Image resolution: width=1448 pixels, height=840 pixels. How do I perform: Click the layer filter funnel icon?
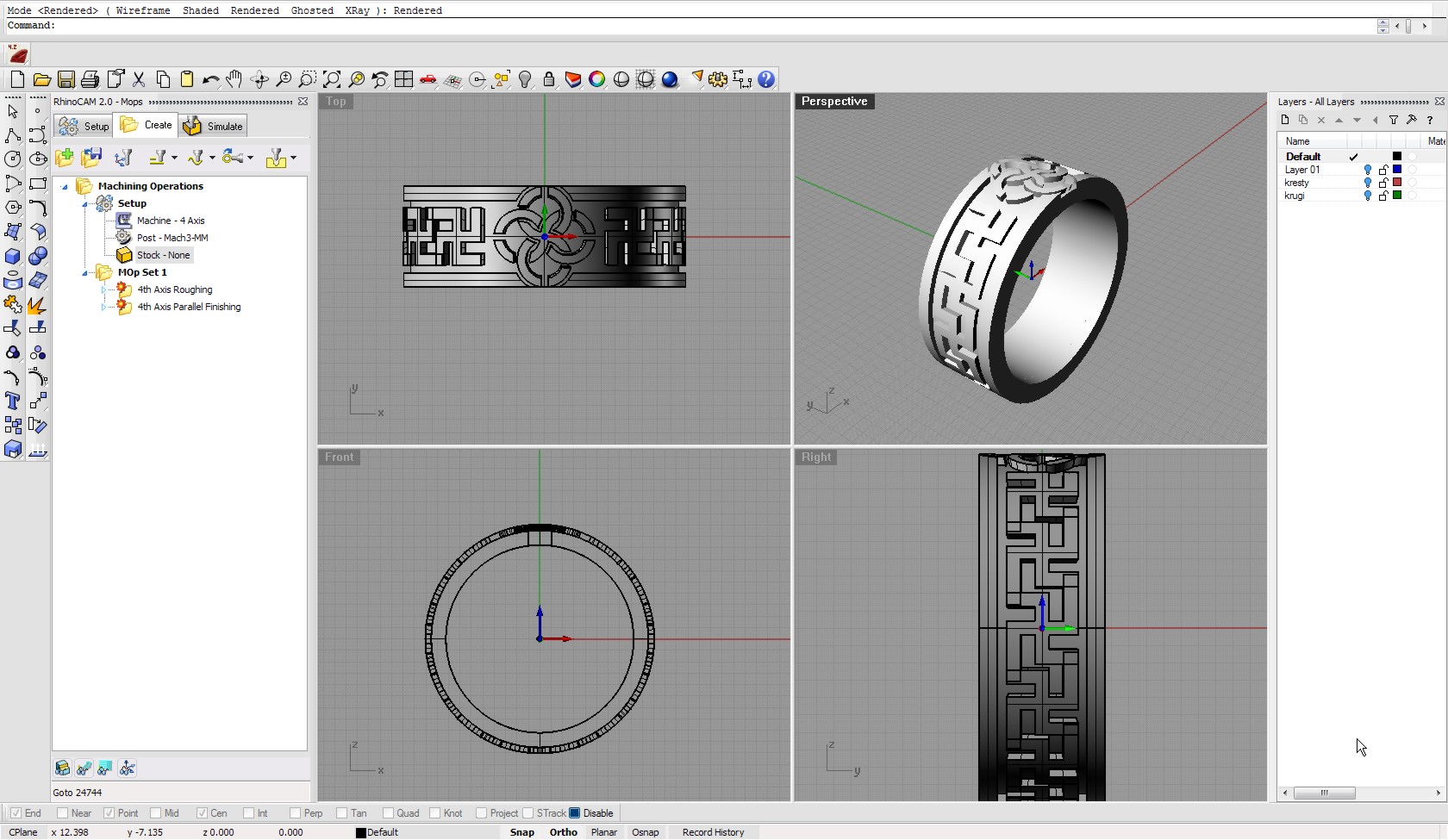pyautogui.click(x=1394, y=121)
